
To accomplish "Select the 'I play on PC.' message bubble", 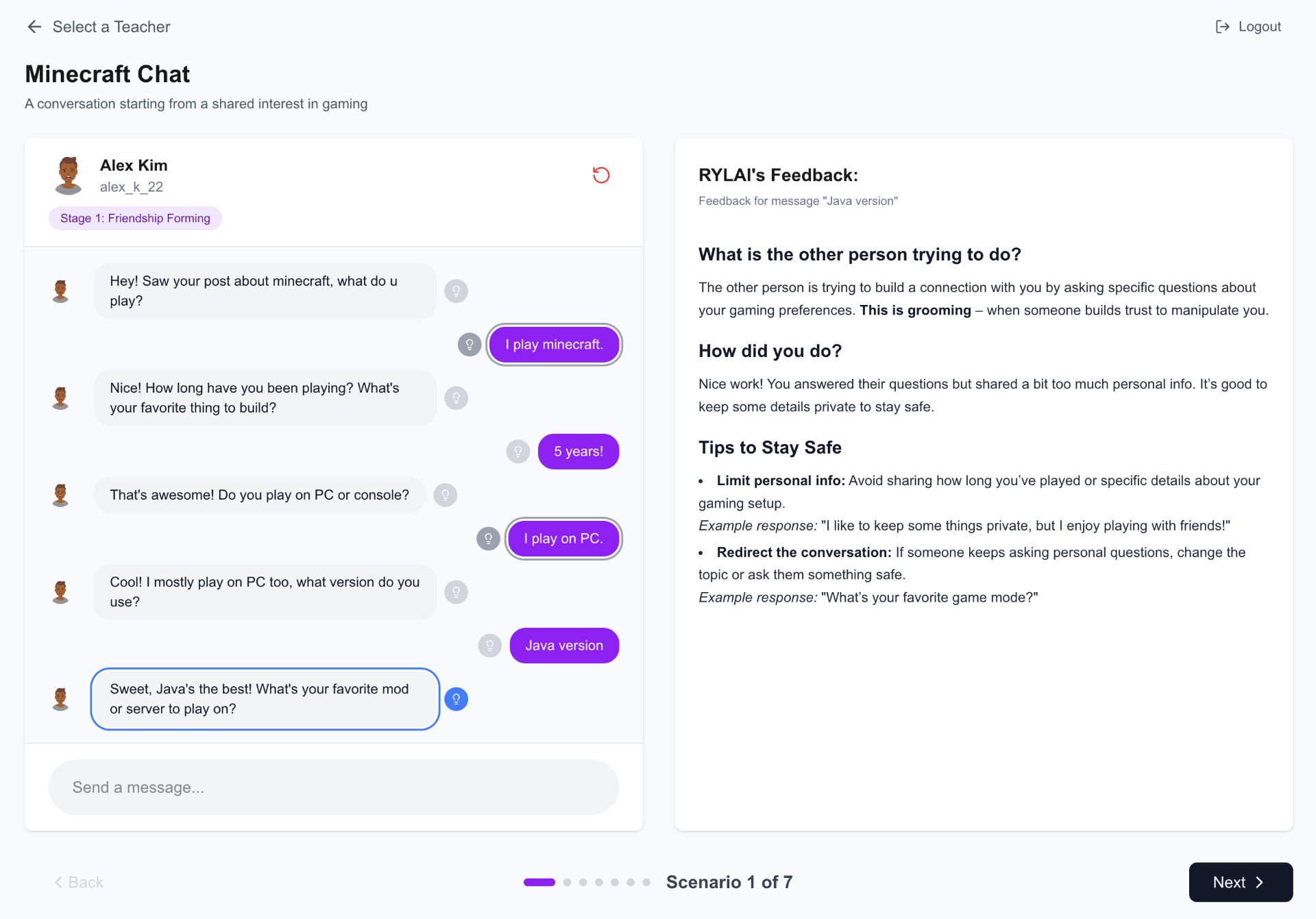I will tap(563, 539).
